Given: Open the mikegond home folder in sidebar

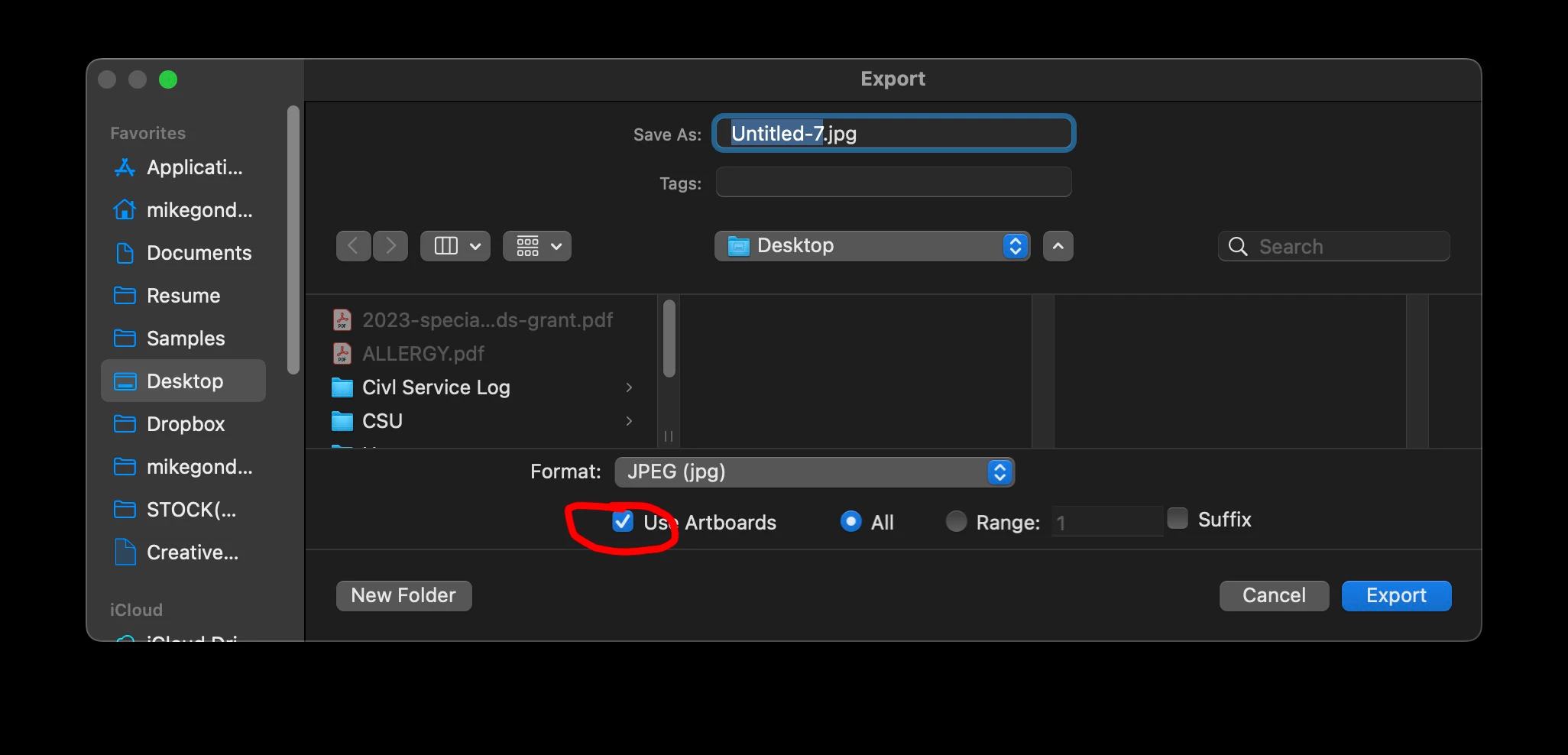Looking at the screenshot, I should 183,210.
